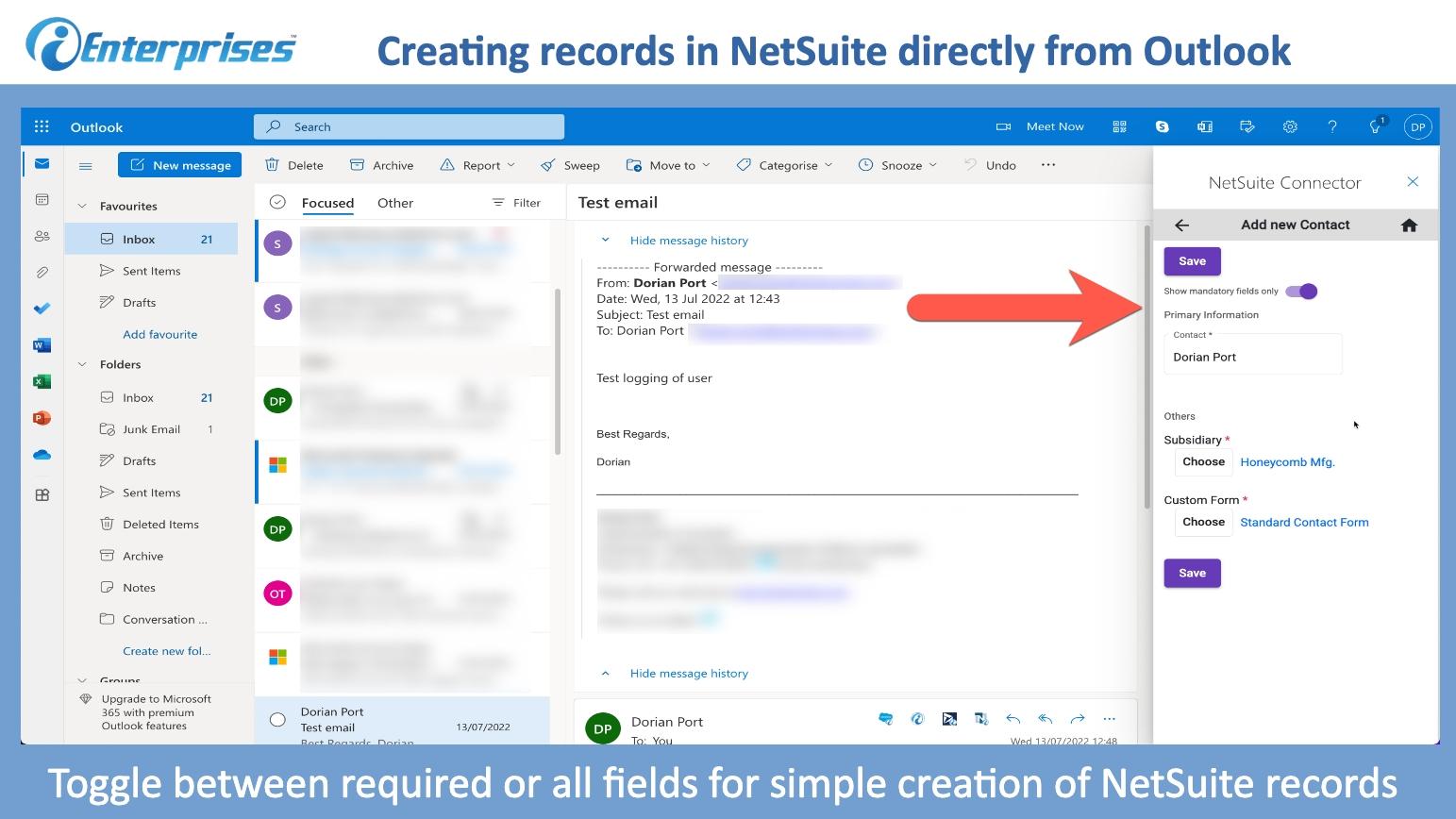Open the Filter menu in message list
Screen dimensions: 1456x819
tap(517, 203)
